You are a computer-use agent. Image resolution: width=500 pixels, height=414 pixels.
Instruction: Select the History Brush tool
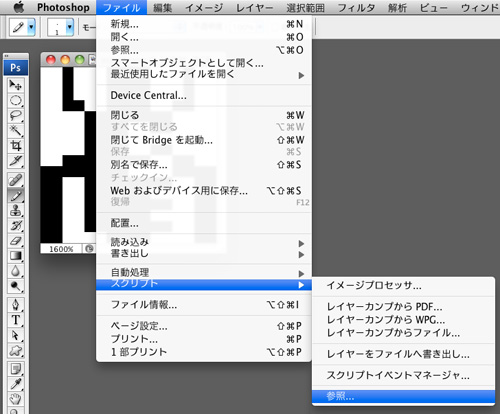pyautogui.click(x=16, y=226)
